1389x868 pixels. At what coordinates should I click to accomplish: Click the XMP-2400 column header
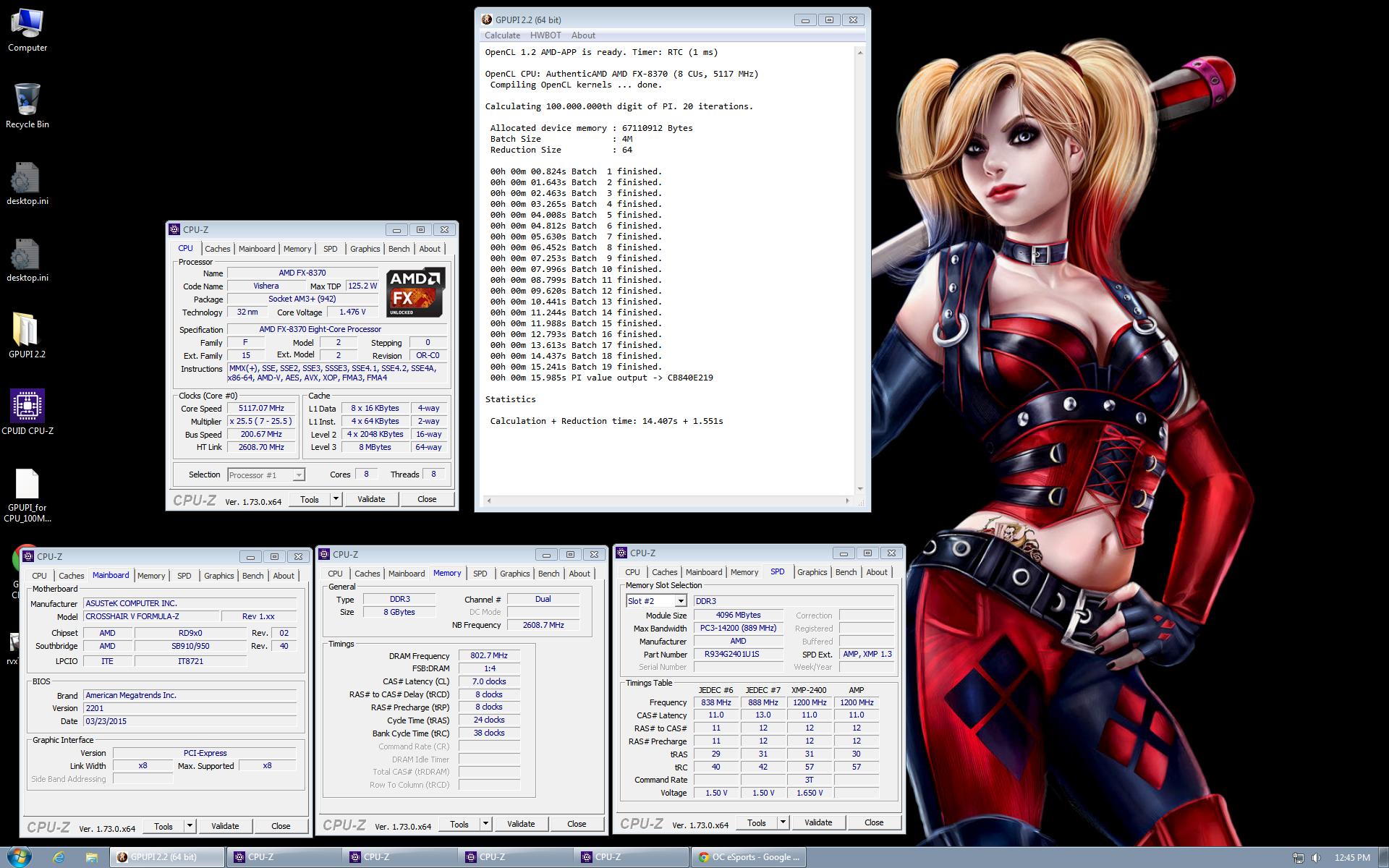809,690
